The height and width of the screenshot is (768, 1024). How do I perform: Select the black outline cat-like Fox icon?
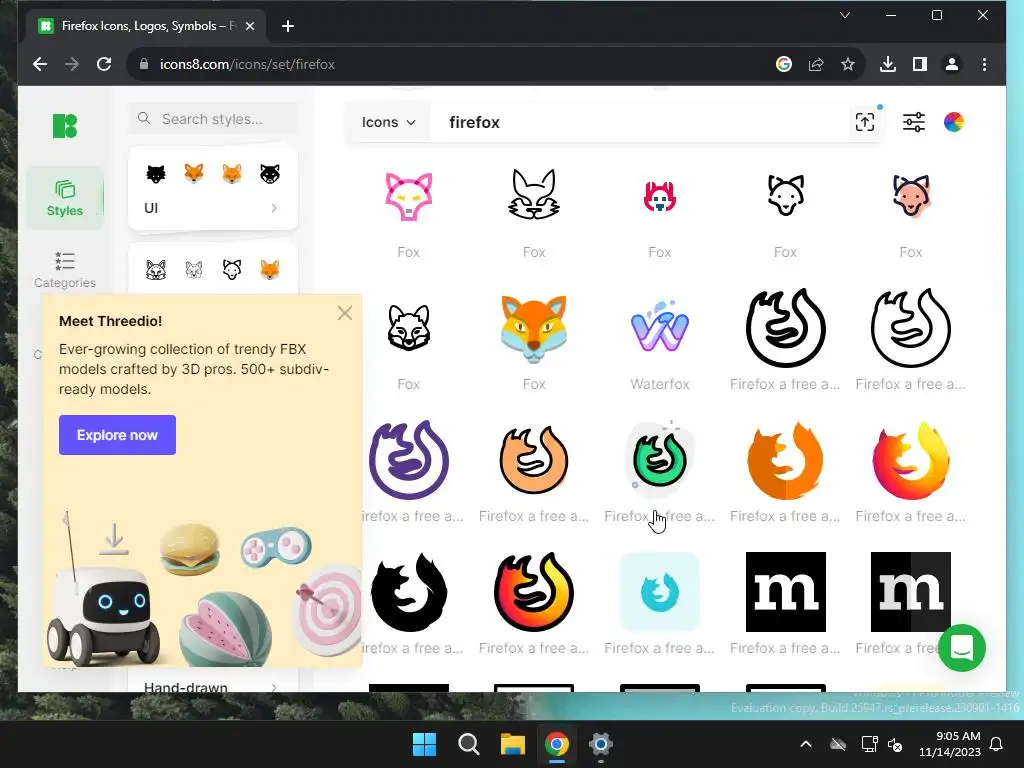534,194
